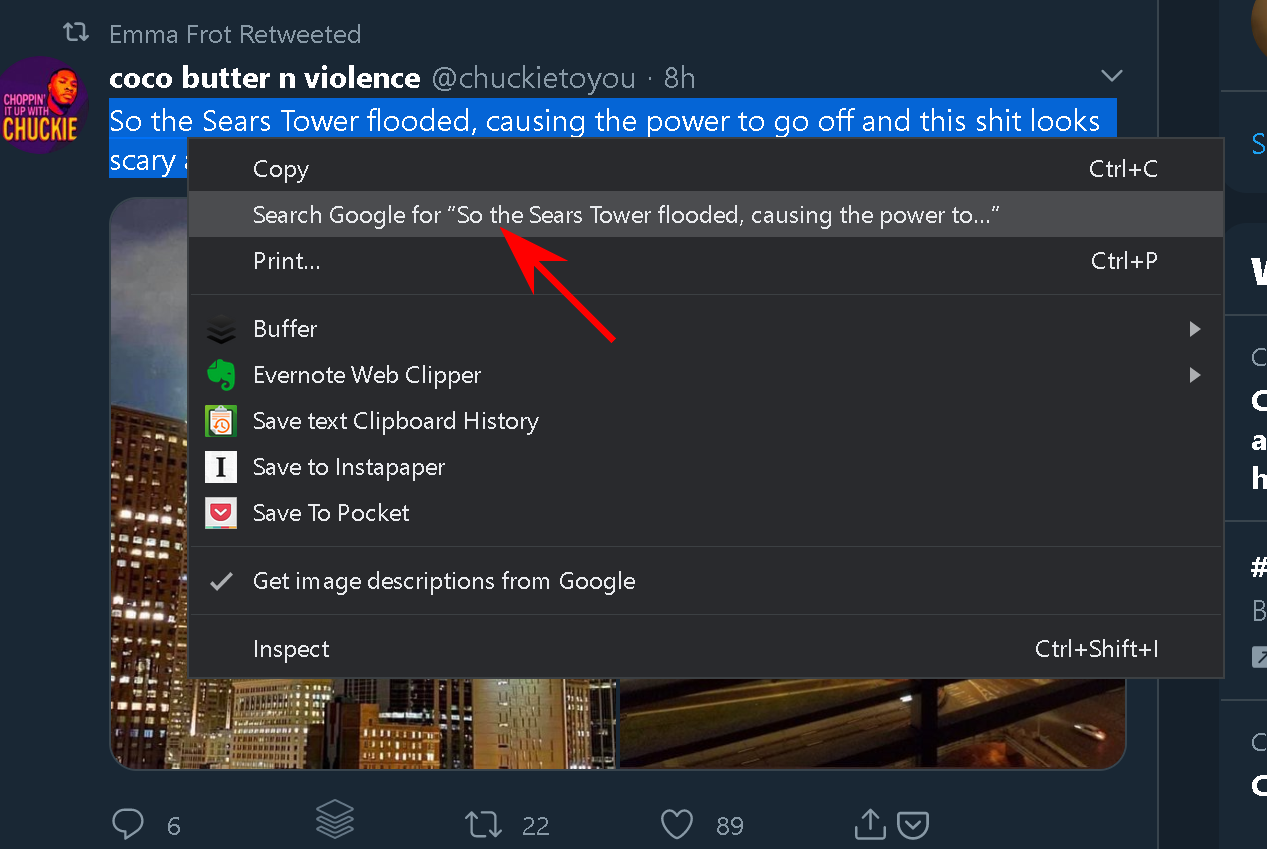Retweet the Sears Tower tweet
Viewport: 1267px width, 849px height.
(x=484, y=824)
